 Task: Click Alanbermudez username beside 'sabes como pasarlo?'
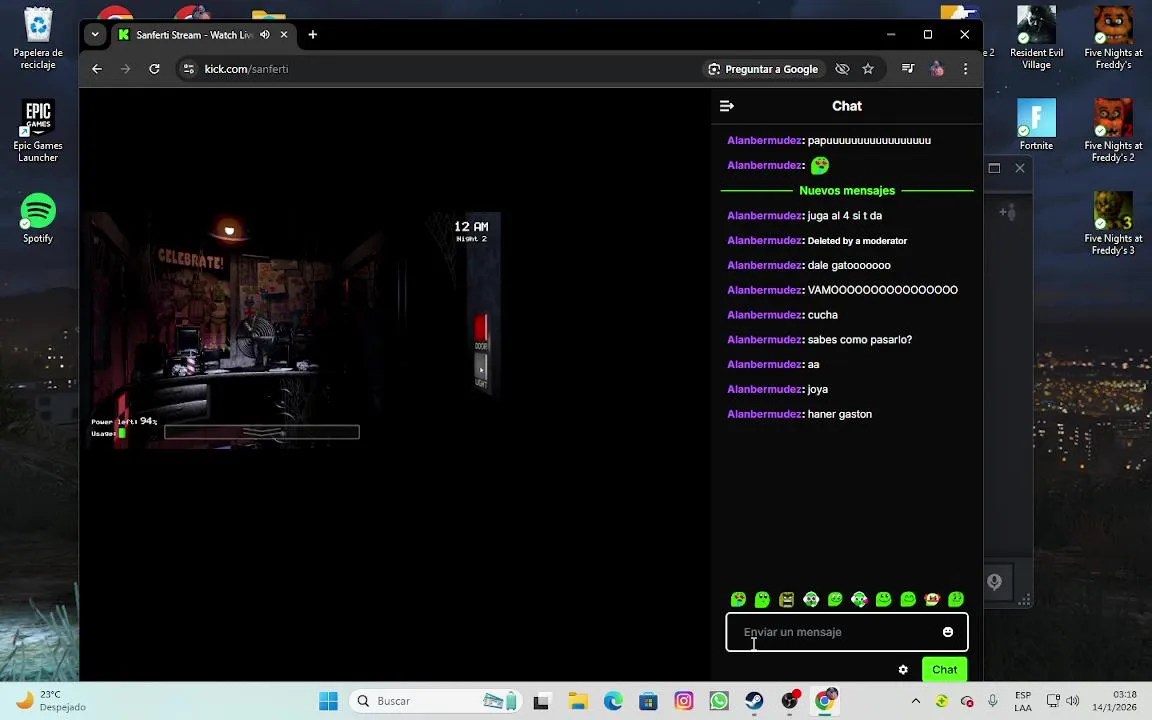pyautogui.click(x=764, y=339)
